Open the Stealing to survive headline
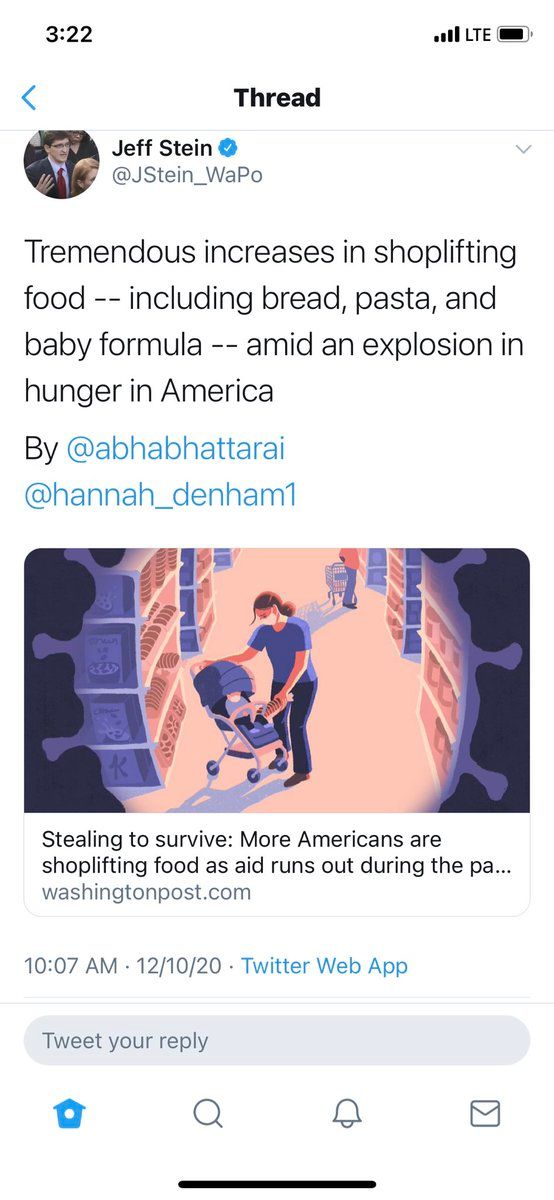Viewport: 554px width, 1200px height. [x=277, y=852]
